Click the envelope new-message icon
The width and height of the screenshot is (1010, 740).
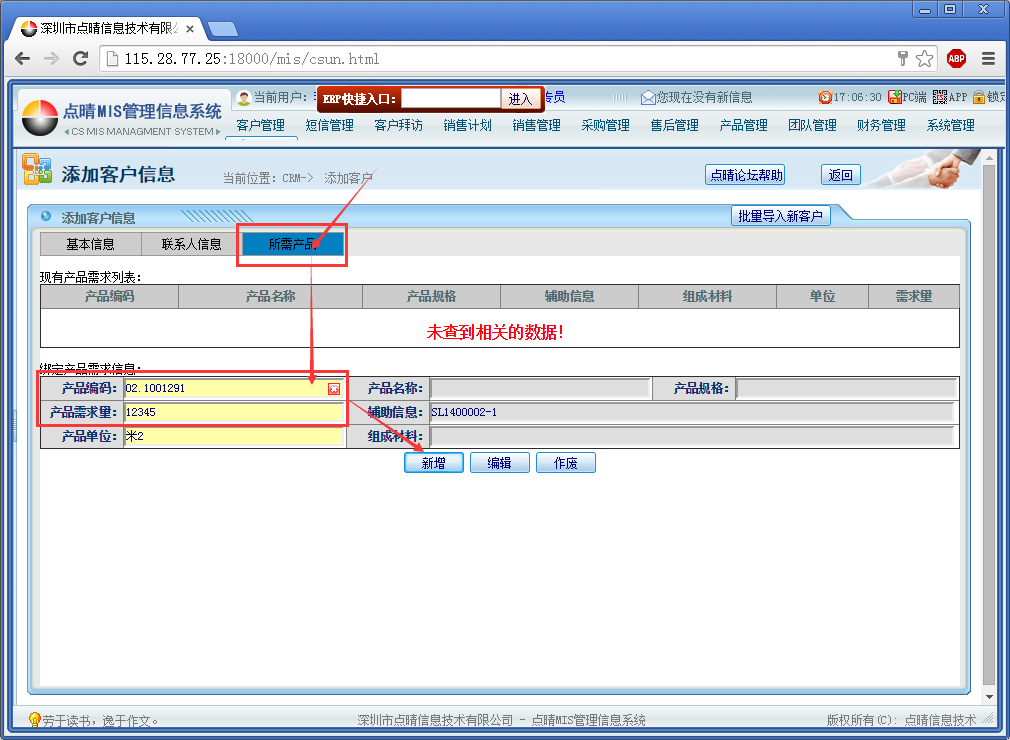[648, 98]
